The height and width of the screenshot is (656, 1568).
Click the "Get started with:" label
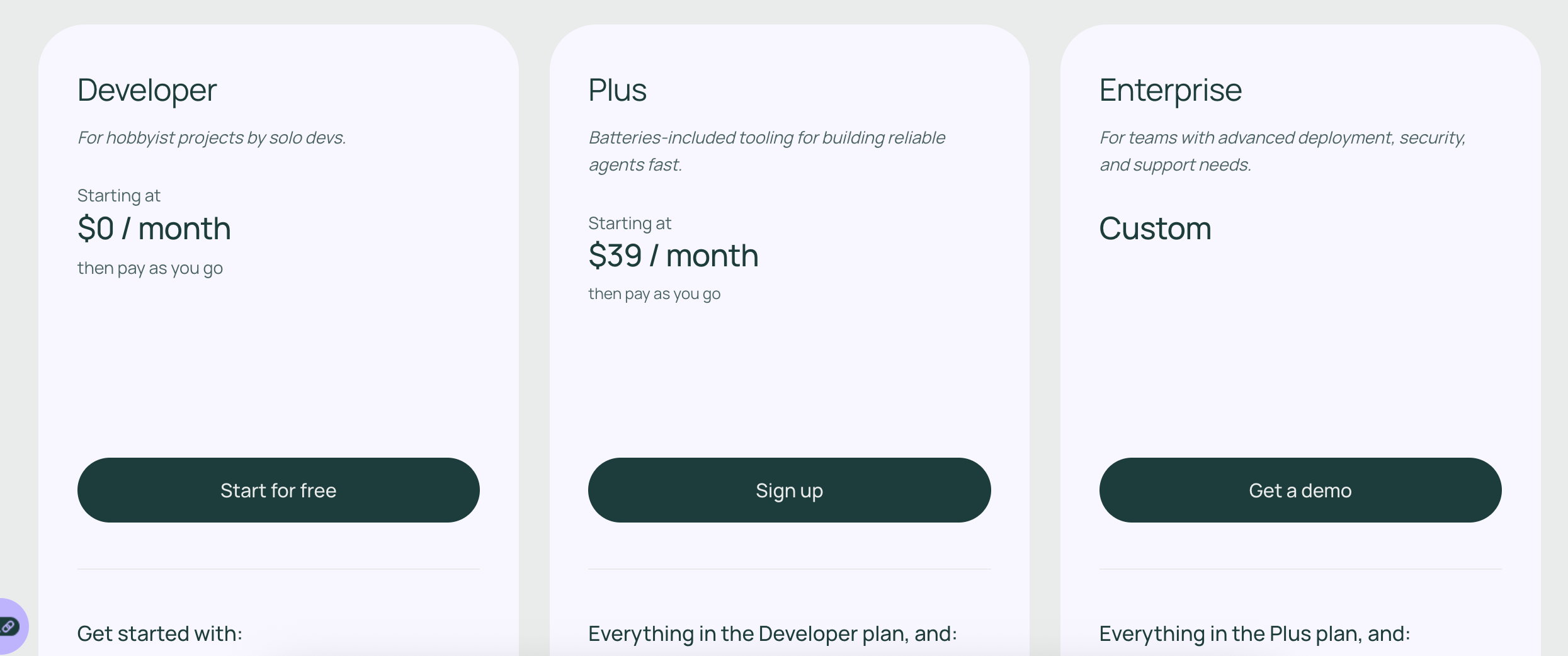(x=160, y=633)
